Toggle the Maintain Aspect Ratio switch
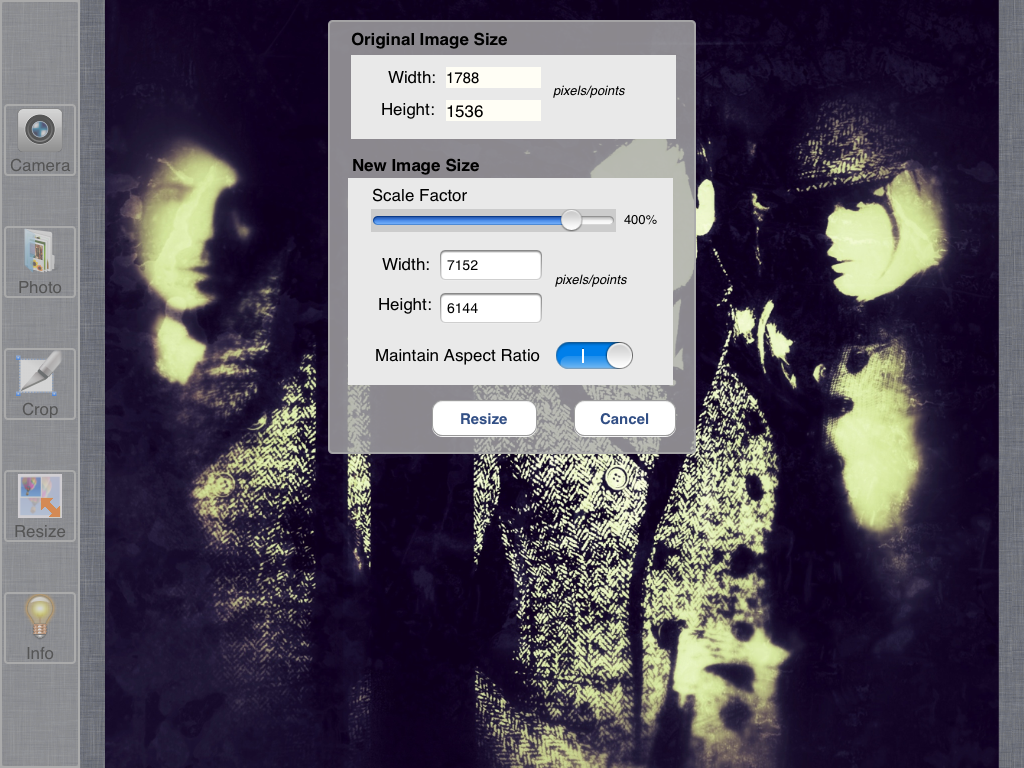Image resolution: width=1024 pixels, height=768 pixels. [594, 355]
